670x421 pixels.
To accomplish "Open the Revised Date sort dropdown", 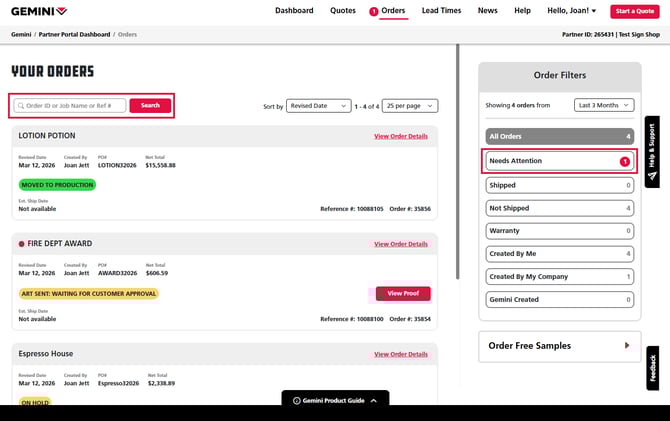I will pyautogui.click(x=319, y=105).
